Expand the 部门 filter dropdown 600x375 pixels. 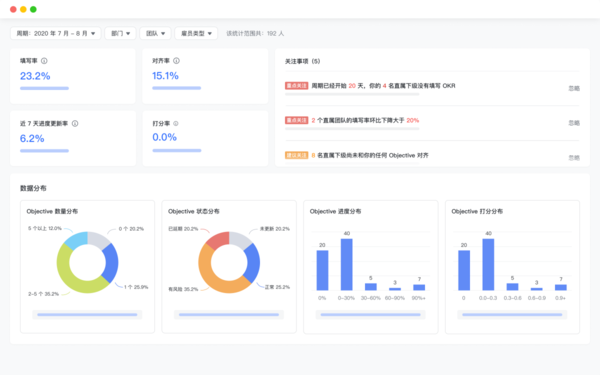pyautogui.click(x=121, y=33)
